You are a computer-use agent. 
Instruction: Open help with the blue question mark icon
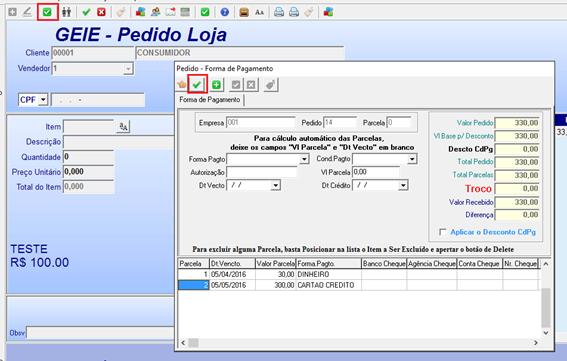pyautogui.click(x=225, y=12)
